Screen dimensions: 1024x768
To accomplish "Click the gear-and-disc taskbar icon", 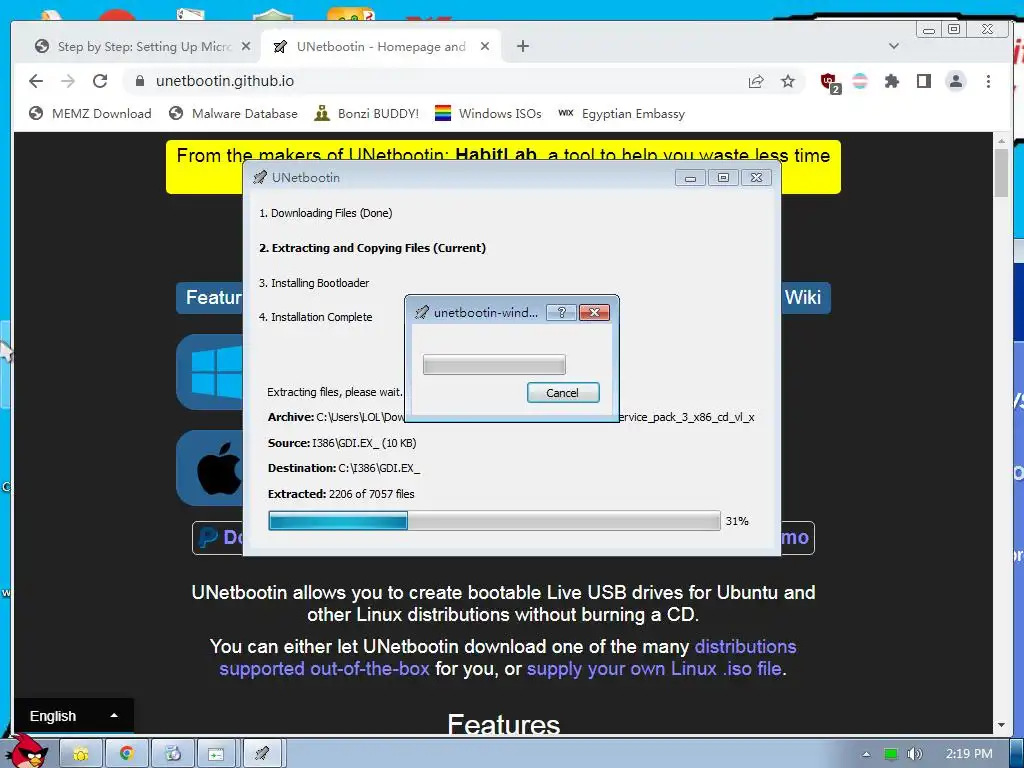I will [x=172, y=754].
